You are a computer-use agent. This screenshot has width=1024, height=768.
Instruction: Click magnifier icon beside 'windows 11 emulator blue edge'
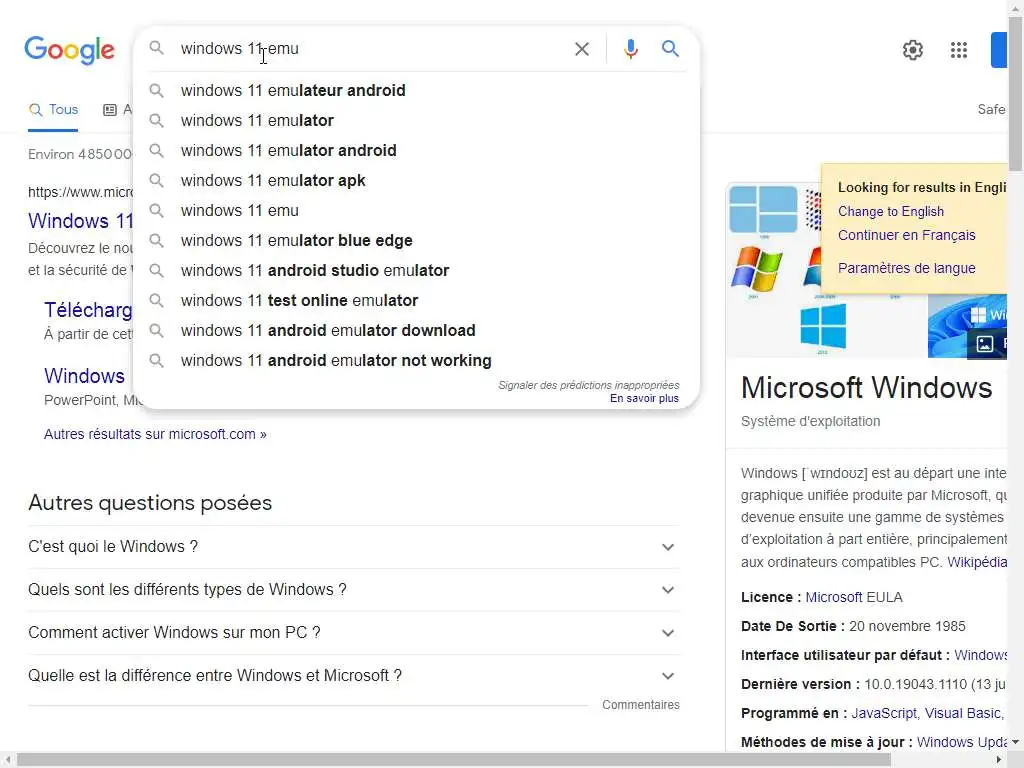(x=156, y=240)
